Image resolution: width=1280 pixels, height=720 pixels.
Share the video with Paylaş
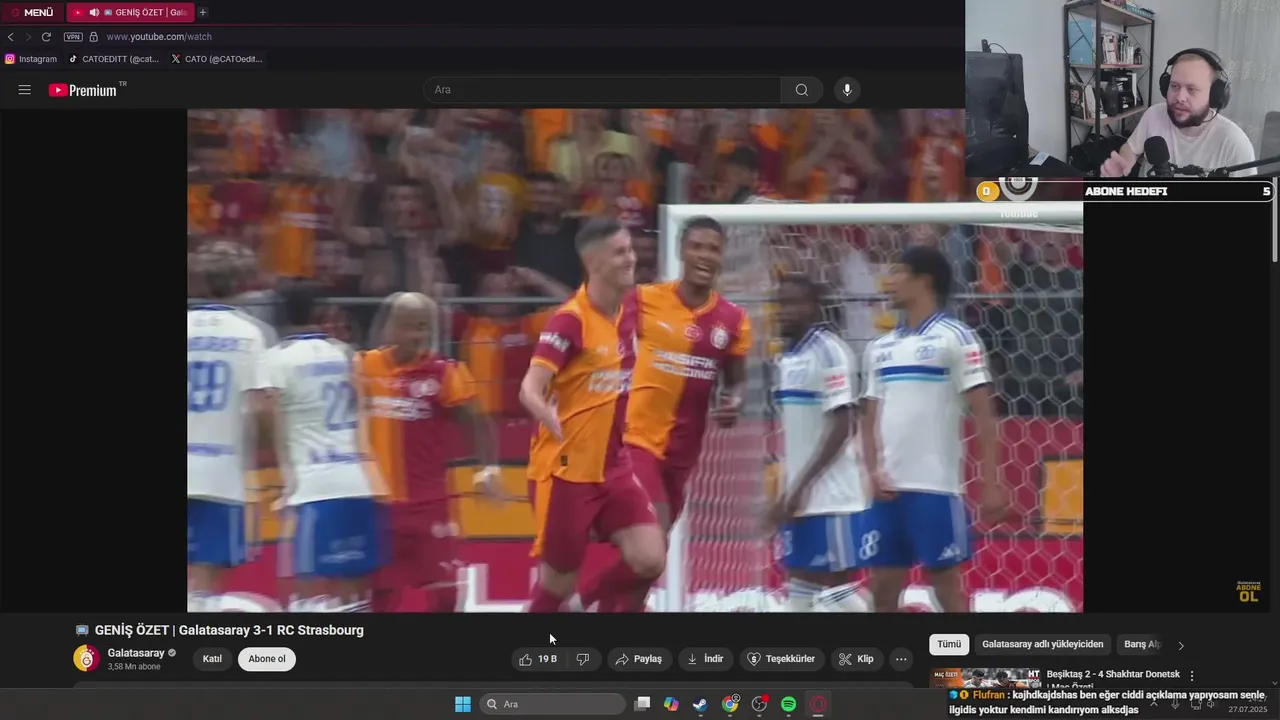click(638, 659)
